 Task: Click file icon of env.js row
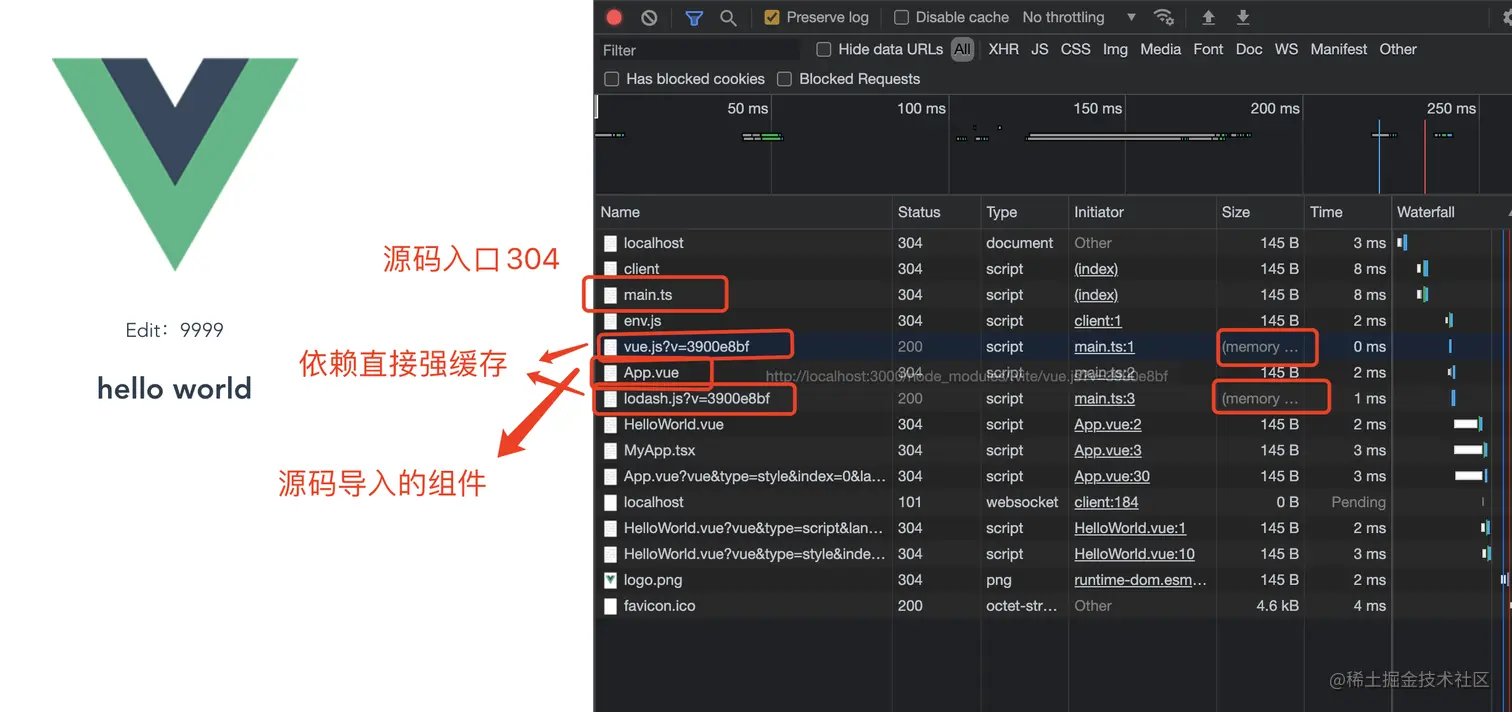(x=610, y=321)
